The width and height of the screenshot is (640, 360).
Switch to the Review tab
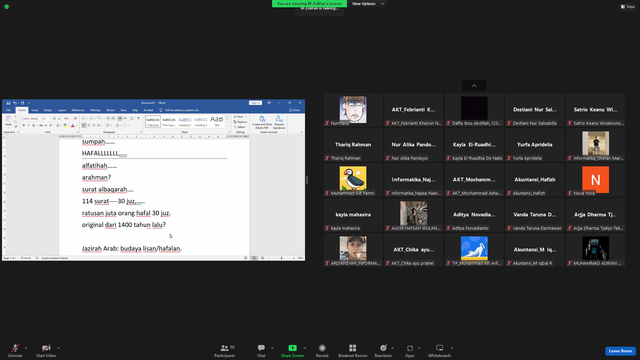(x=111, y=110)
